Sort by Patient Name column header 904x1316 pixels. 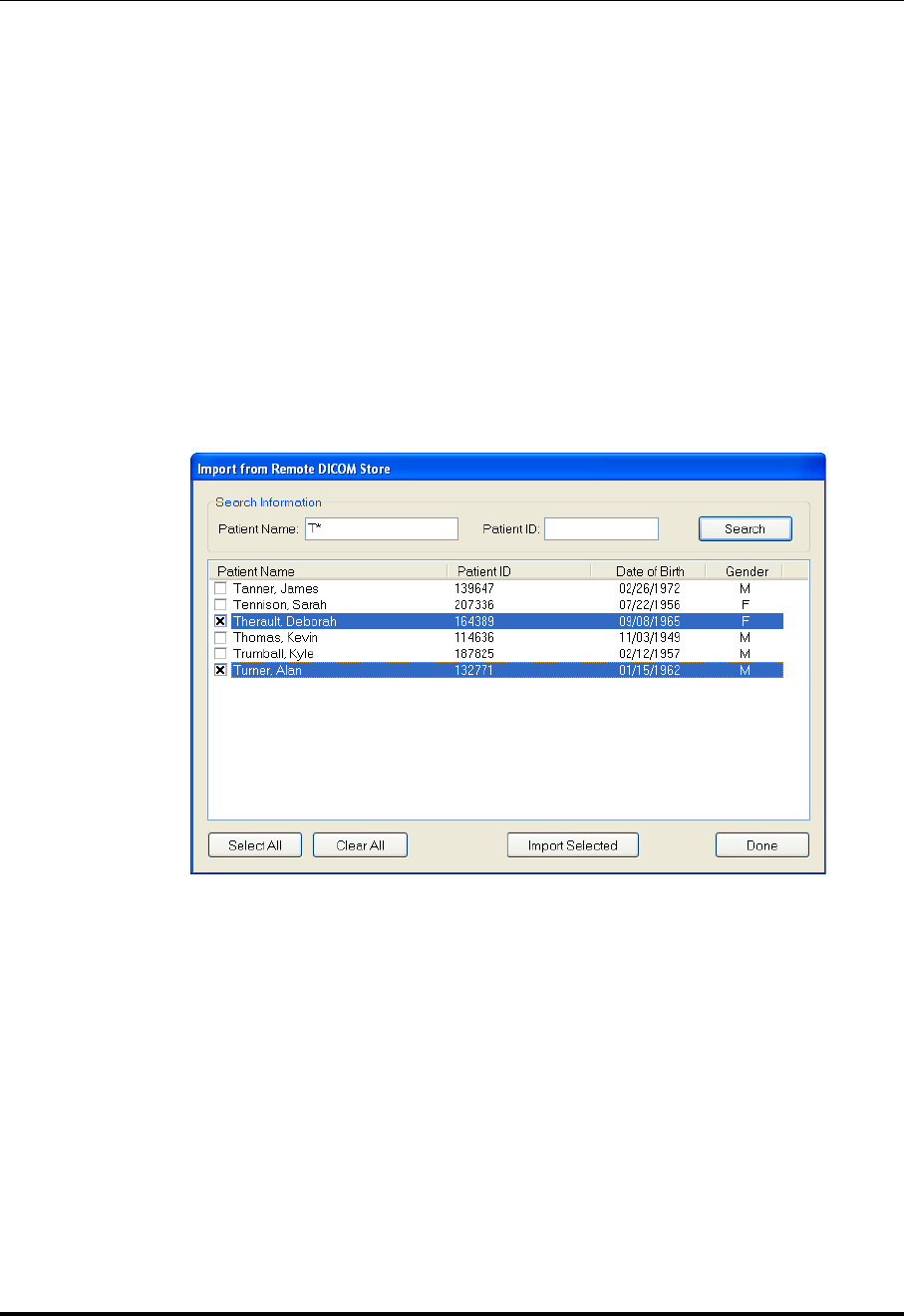pyautogui.click(x=328, y=571)
